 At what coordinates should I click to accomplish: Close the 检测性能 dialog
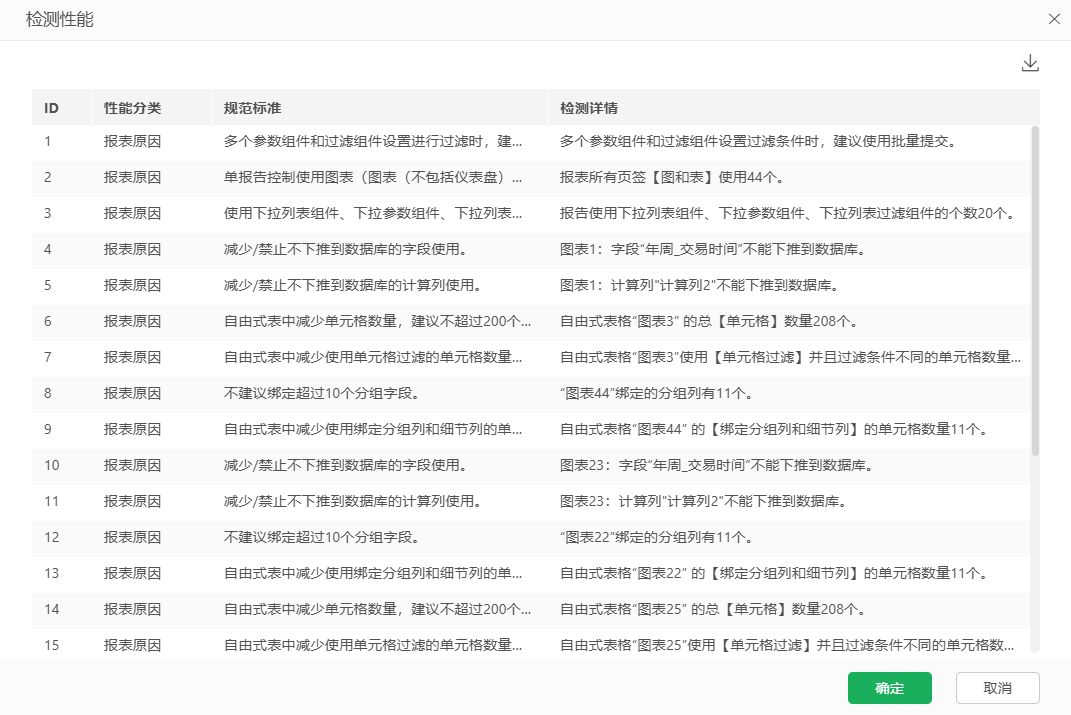pos(1054,19)
